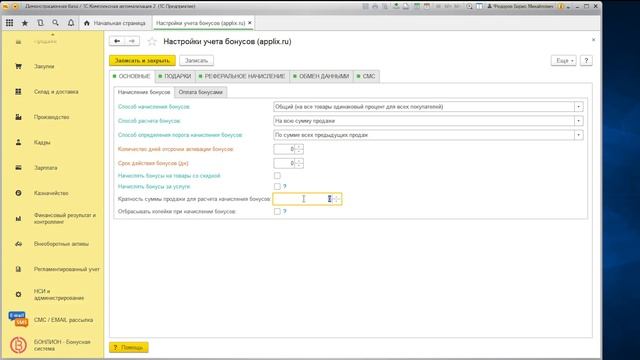The height and width of the screenshot is (360, 640).
Task: Show hint for Начислять бонусы за услуги
Action: [x=284, y=187]
